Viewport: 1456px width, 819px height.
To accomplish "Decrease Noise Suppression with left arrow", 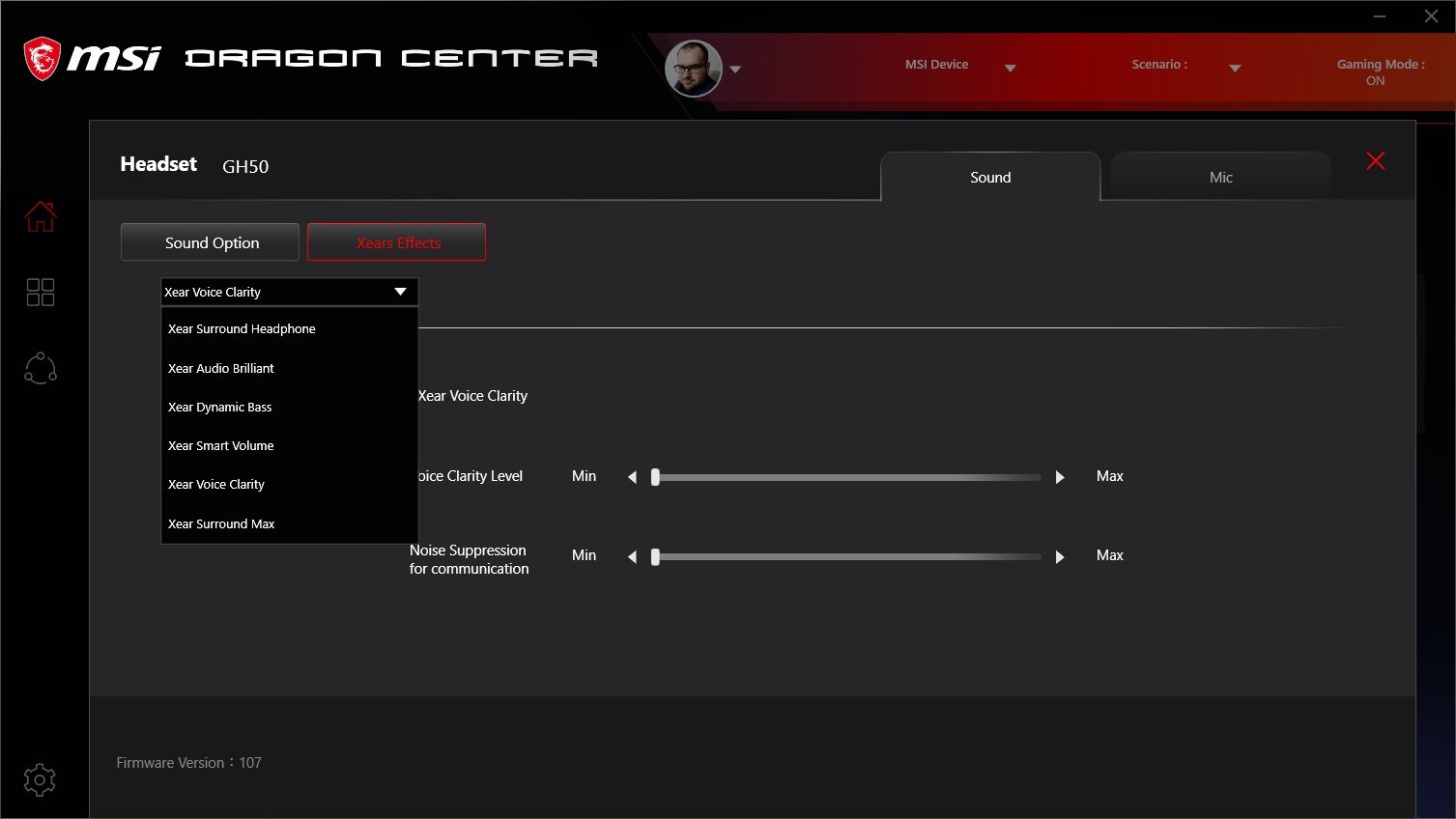I will 633,556.
